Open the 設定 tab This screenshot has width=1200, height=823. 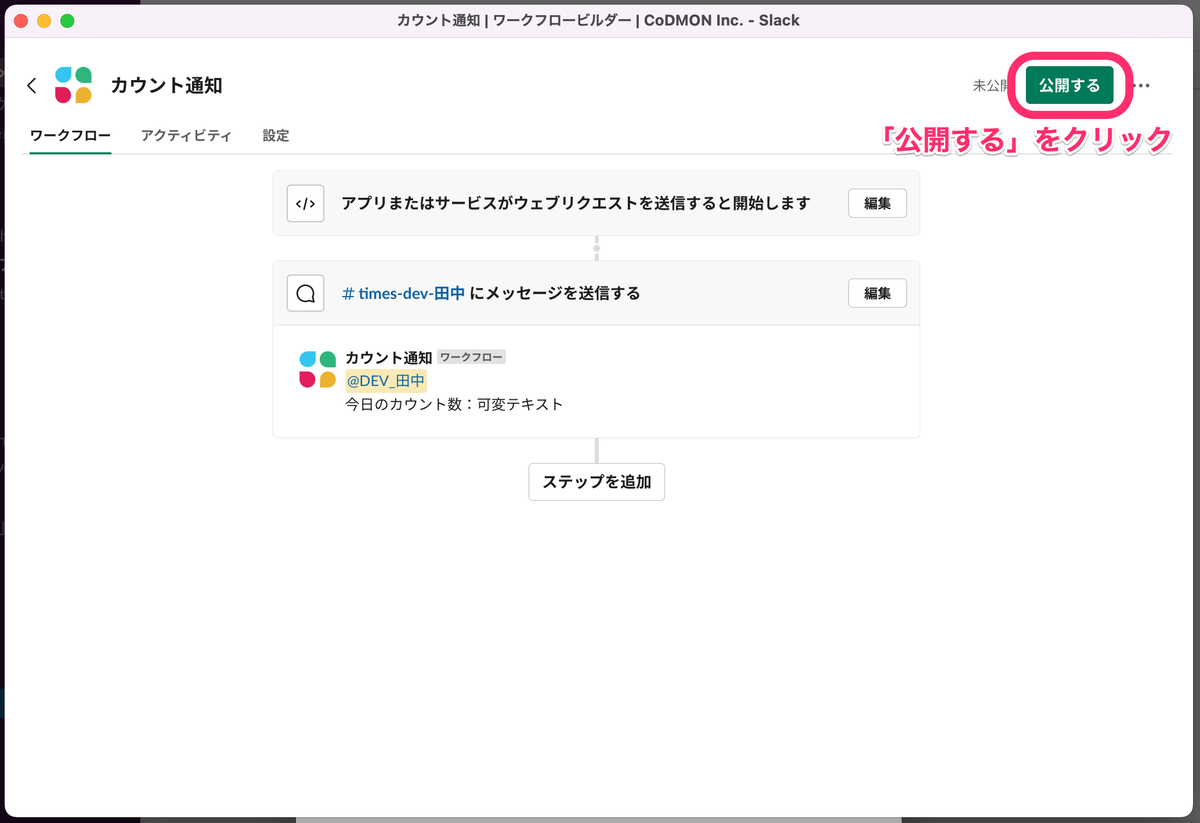tap(276, 135)
